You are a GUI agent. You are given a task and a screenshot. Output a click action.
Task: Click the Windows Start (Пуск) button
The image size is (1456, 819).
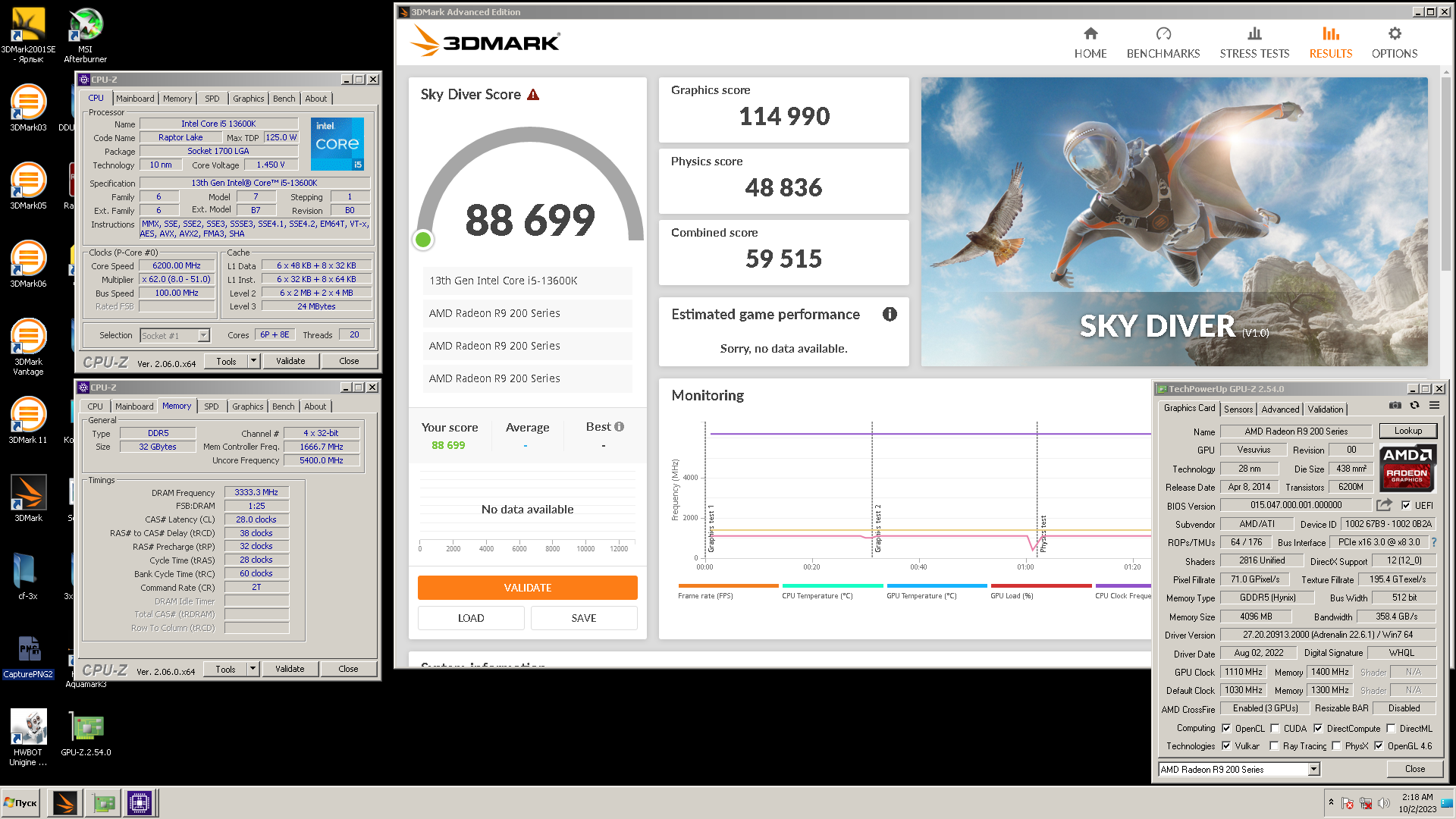coord(21,803)
